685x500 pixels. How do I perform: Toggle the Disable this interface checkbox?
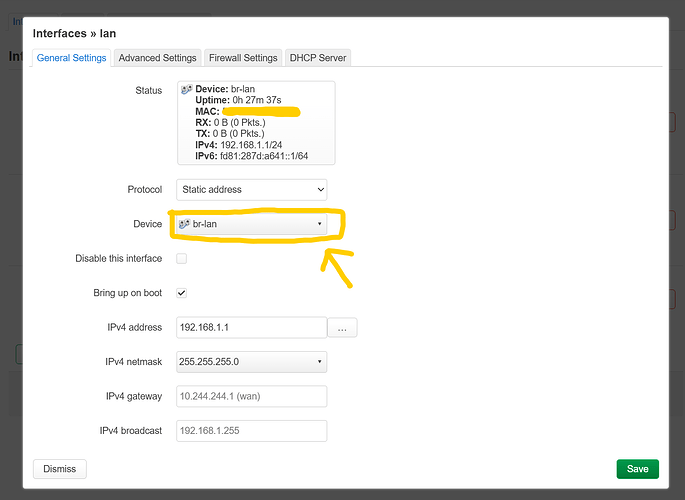tap(181, 259)
